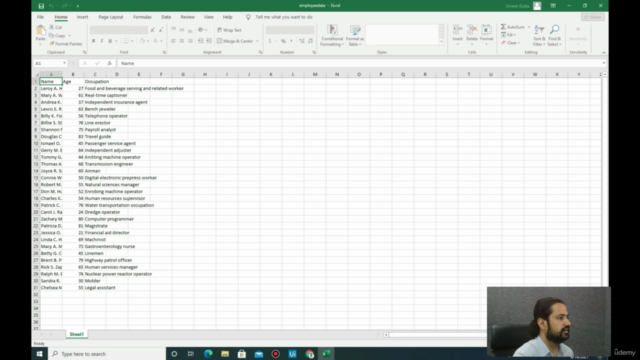This screenshot has width=640, height=360.
Task: Open Sort & Filter menu
Action: (539, 36)
